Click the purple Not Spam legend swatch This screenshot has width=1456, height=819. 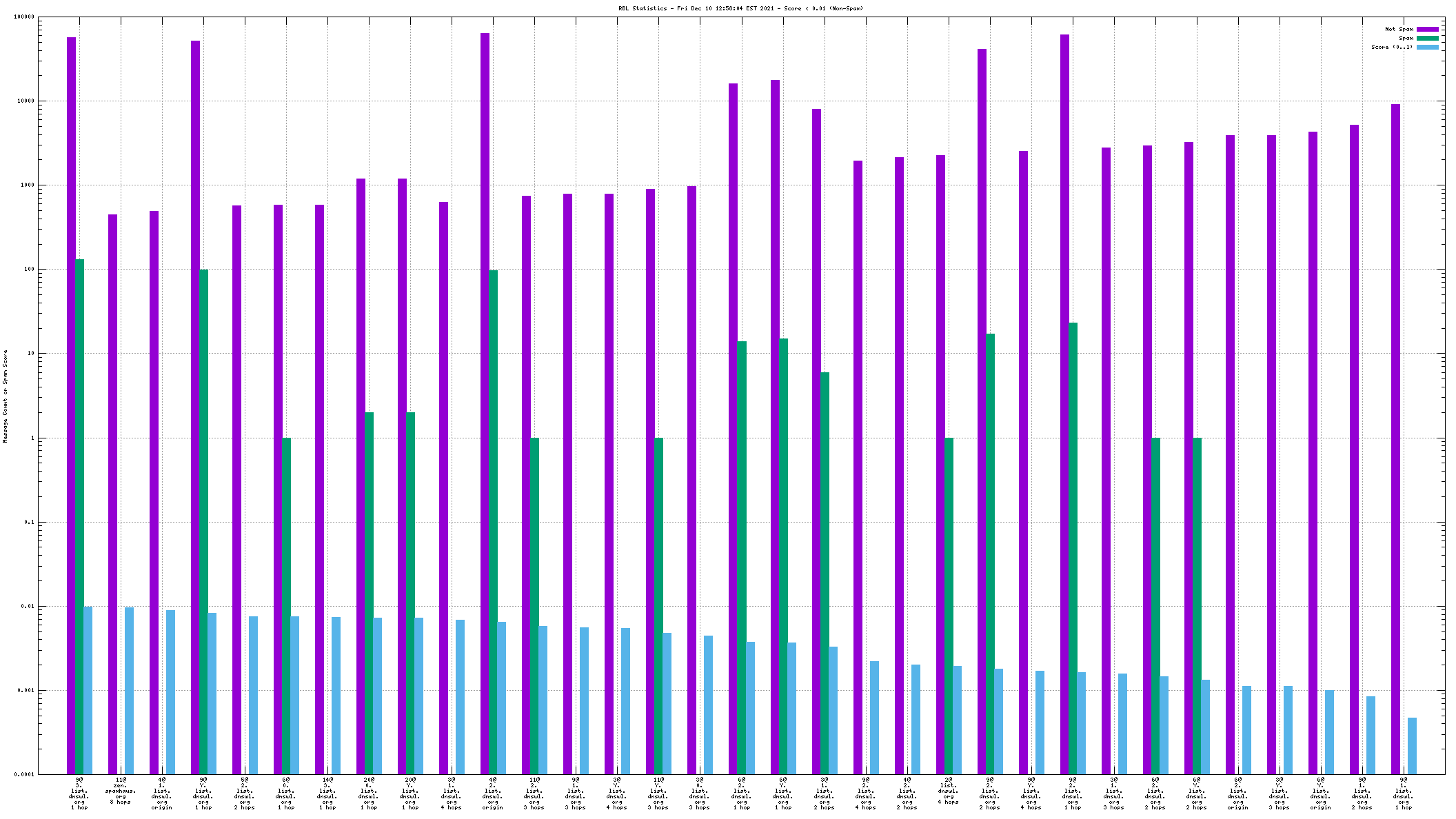(x=1427, y=29)
